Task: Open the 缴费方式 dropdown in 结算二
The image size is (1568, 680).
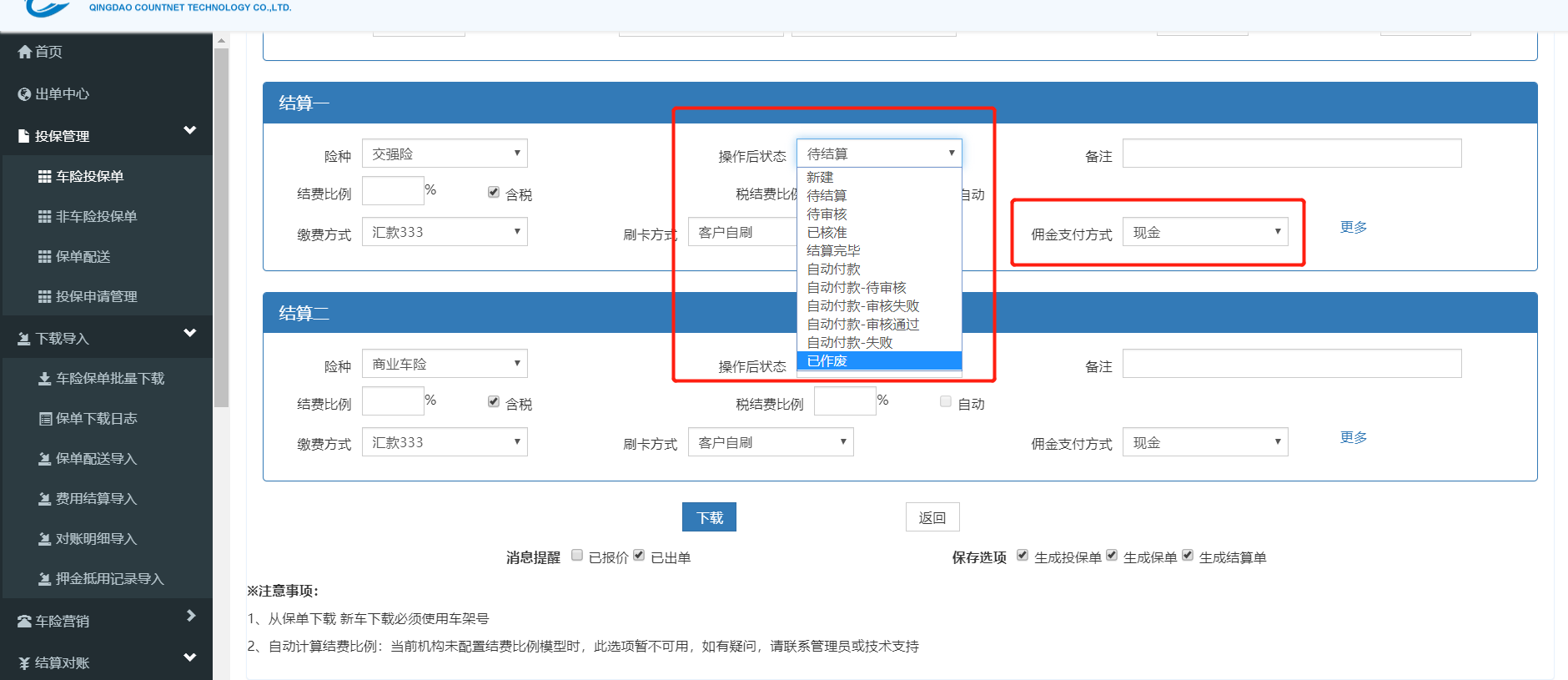Action: coord(445,442)
